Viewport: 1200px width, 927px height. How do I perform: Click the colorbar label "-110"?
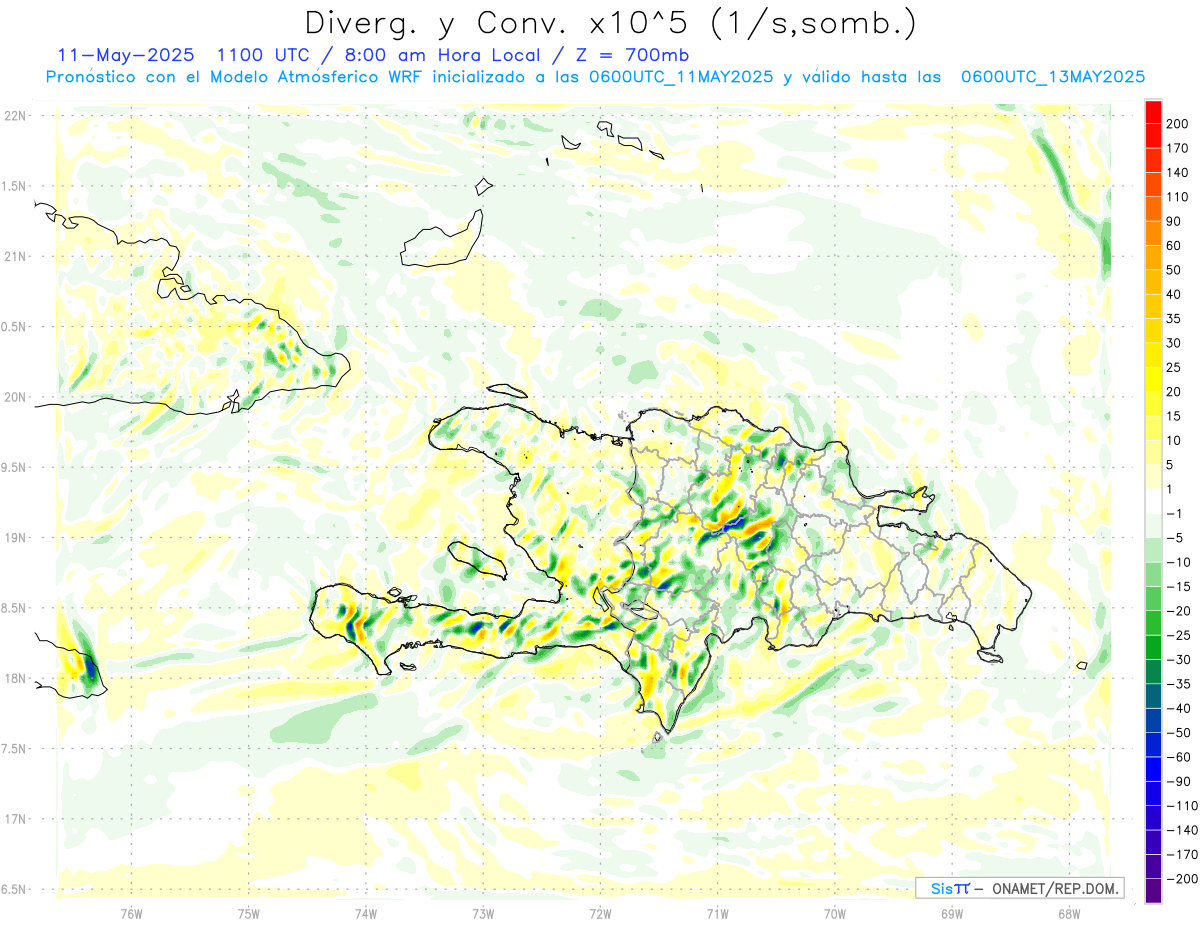pyautogui.click(x=1183, y=806)
